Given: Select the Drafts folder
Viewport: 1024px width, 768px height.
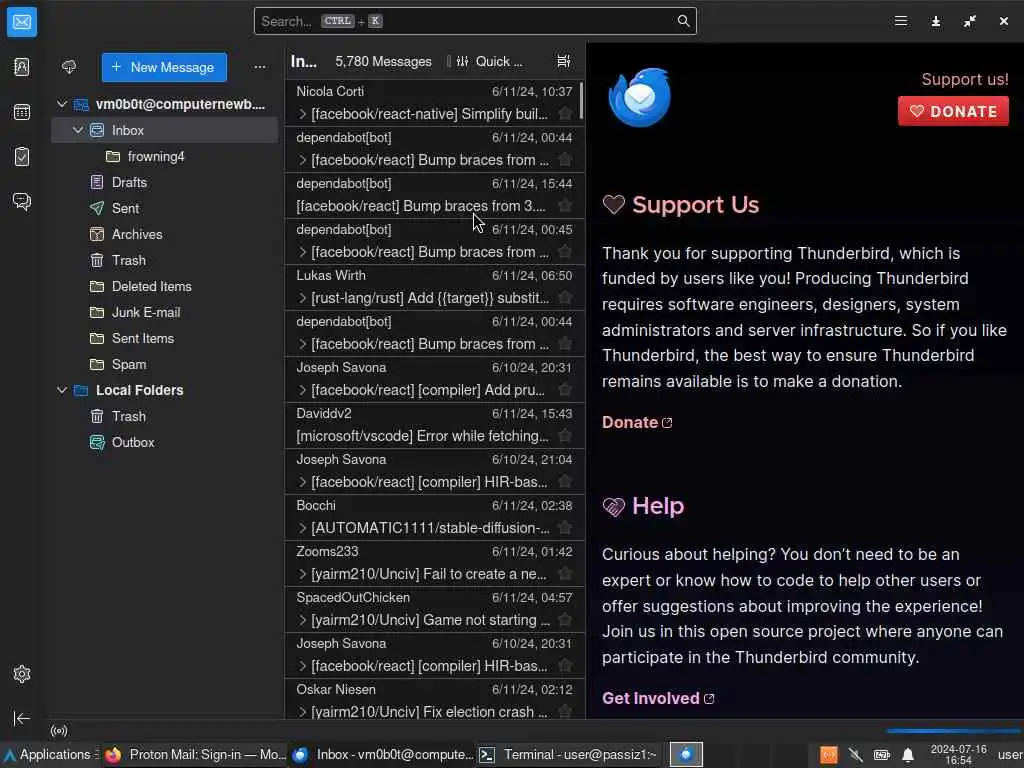Looking at the screenshot, I should 165,182.
